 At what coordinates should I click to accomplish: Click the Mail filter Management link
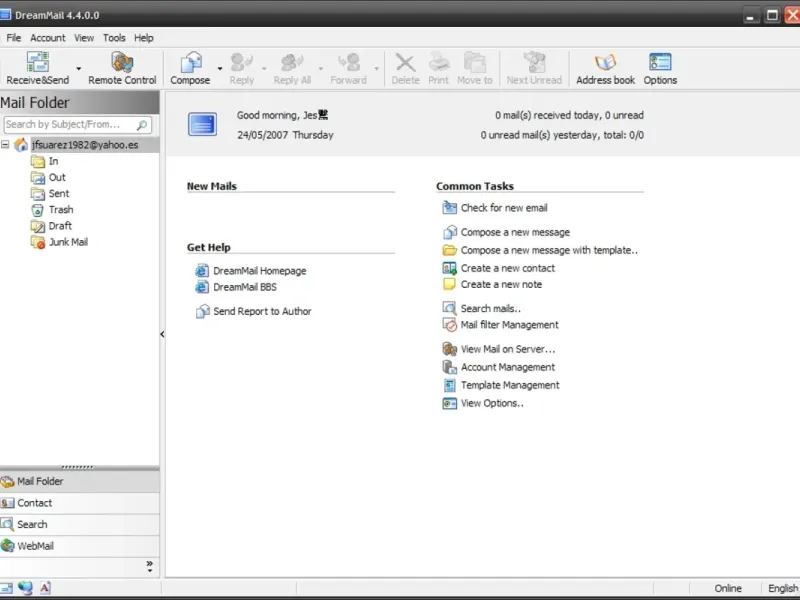point(509,325)
